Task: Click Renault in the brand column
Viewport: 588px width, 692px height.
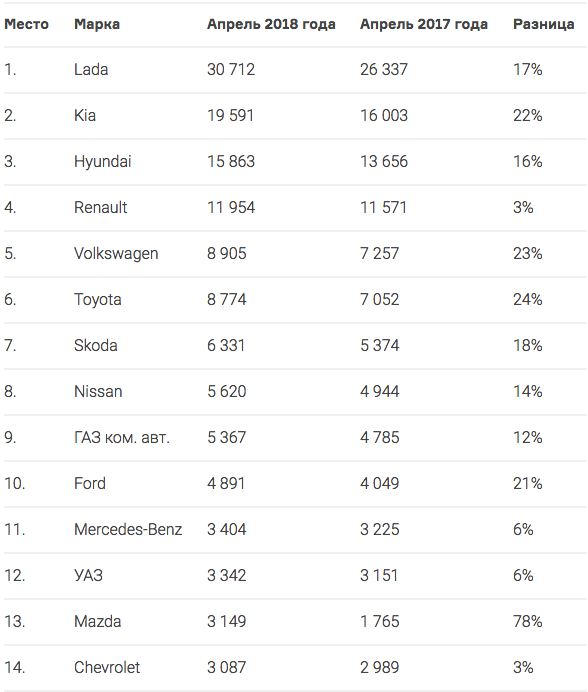Action: pyautogui.click(x=101, y=207)
